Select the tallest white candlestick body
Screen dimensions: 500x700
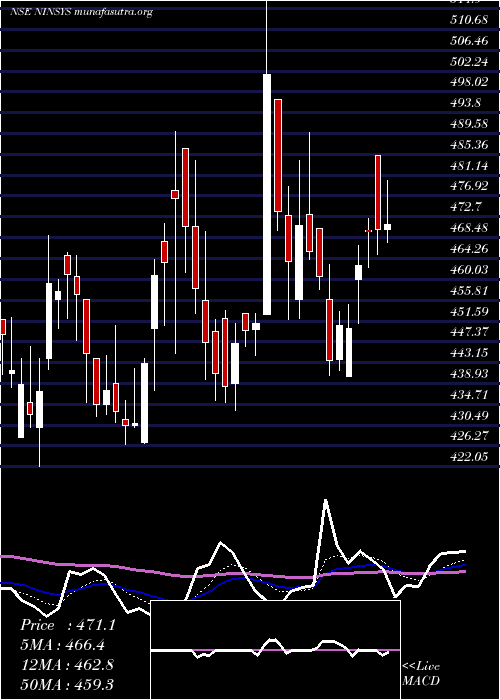point(267,195)
